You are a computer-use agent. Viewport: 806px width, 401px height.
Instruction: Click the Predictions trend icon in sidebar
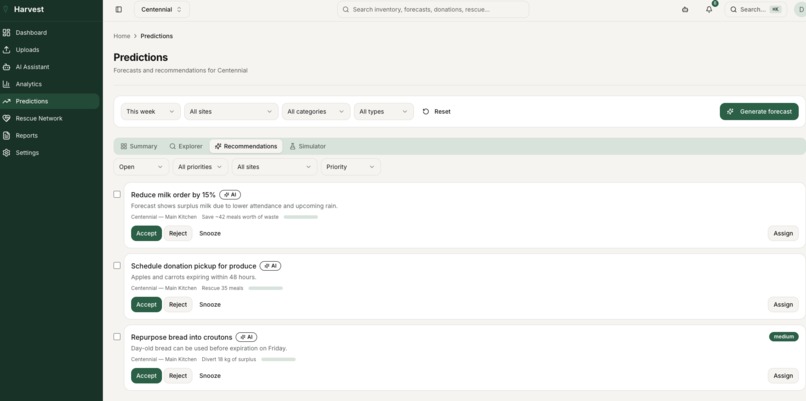6,101
